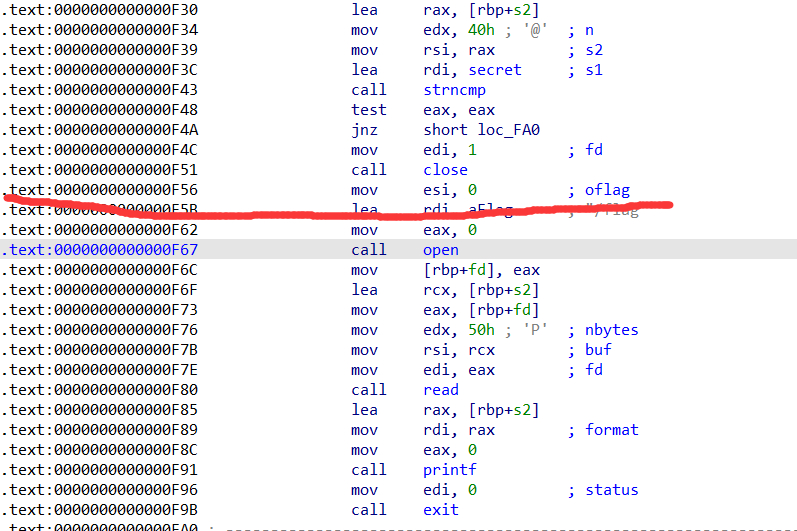Select the highlighted call open line
Viewport: 797px width, 531px height.
(x=398, y=249)
